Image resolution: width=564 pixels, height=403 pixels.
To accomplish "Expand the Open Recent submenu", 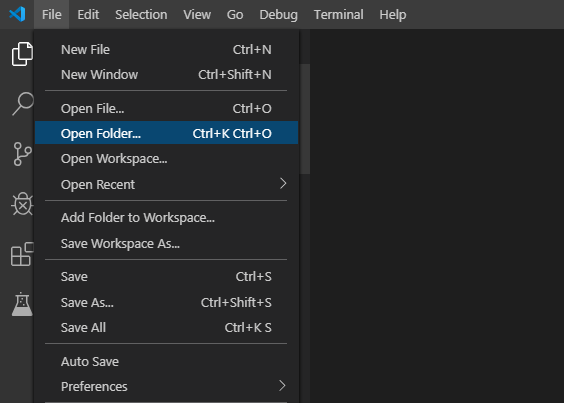I will coord(166,184).
